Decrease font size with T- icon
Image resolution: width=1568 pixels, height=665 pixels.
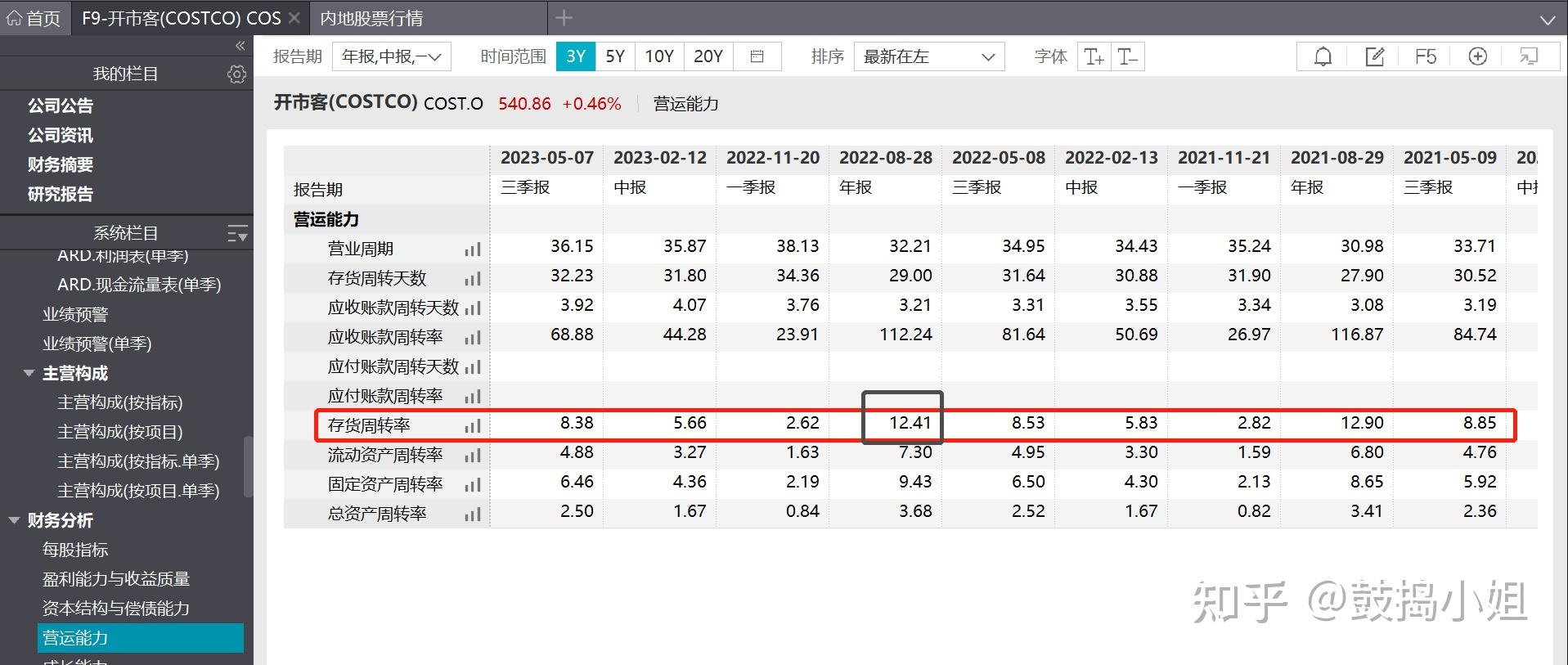(1127, 56)
